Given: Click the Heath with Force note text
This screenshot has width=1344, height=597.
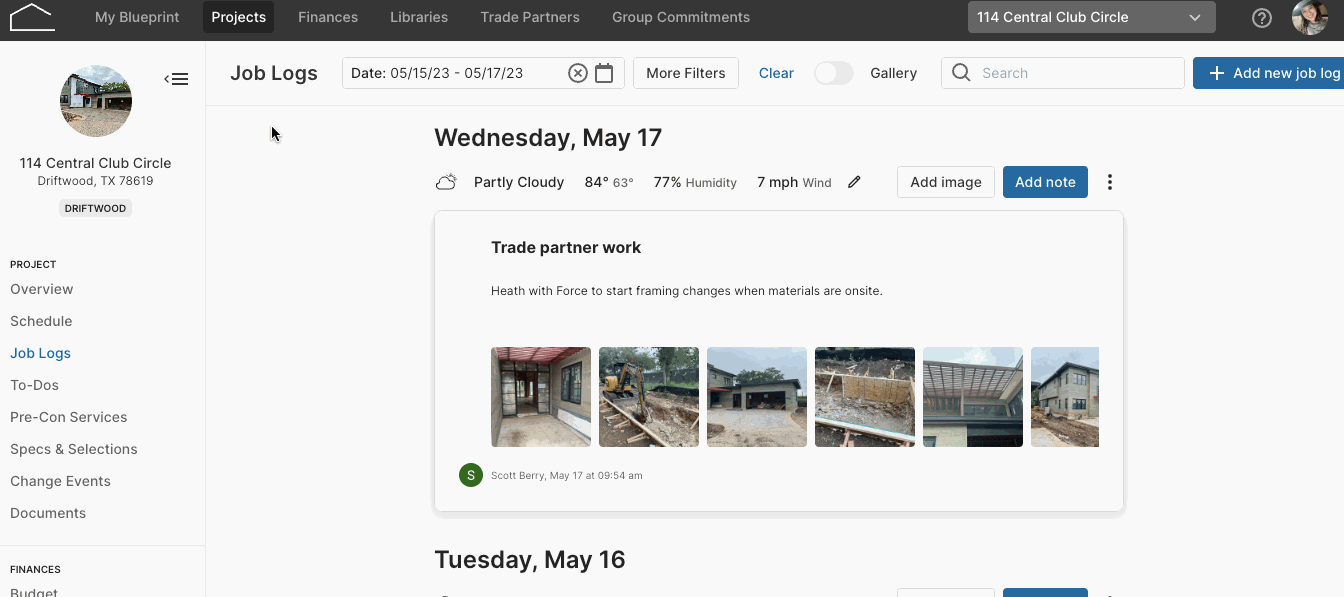Looking at the screenshot, I should (x=686, y=291).
